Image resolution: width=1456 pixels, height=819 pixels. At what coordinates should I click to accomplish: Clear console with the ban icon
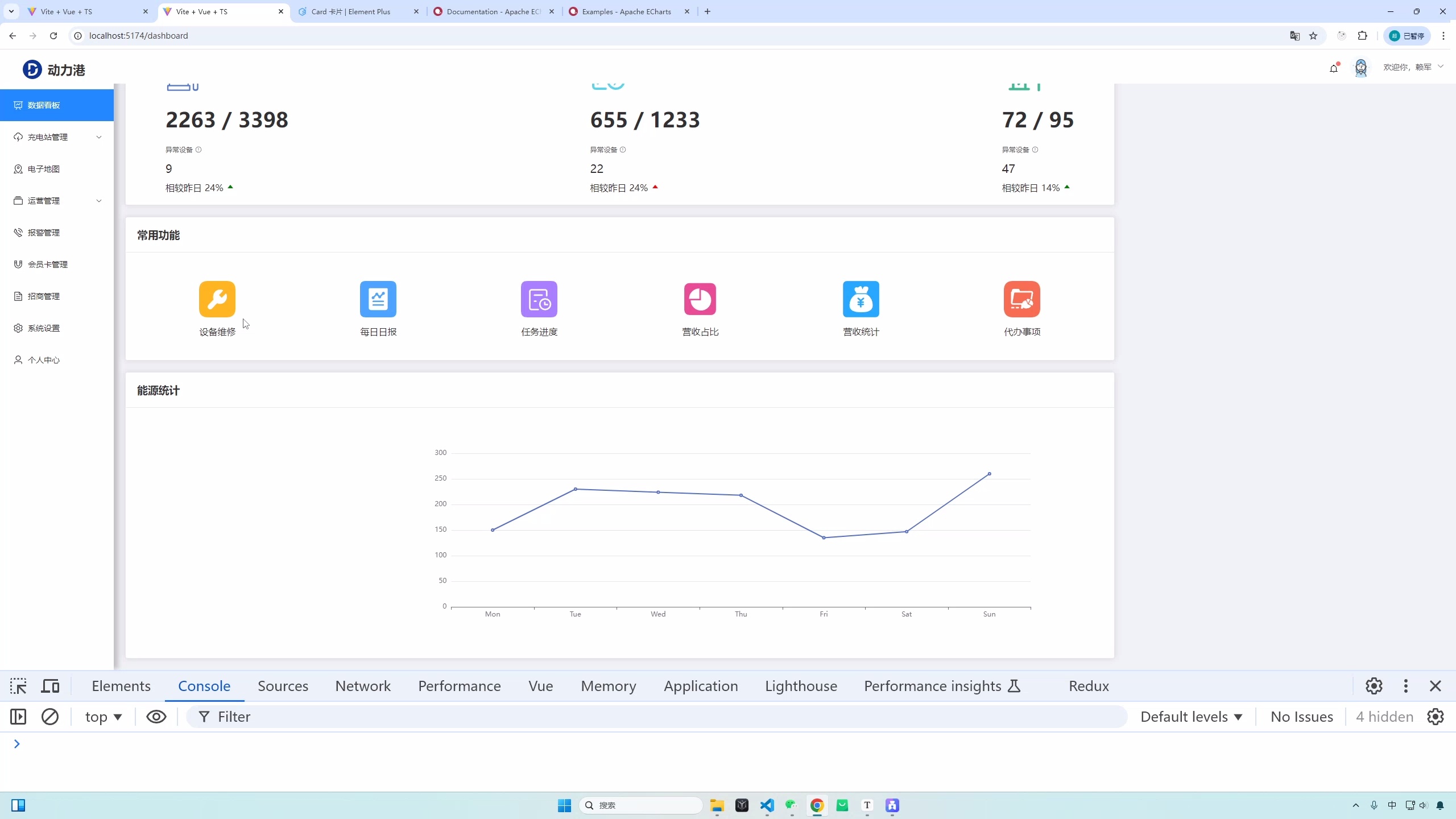click(50, 717)
